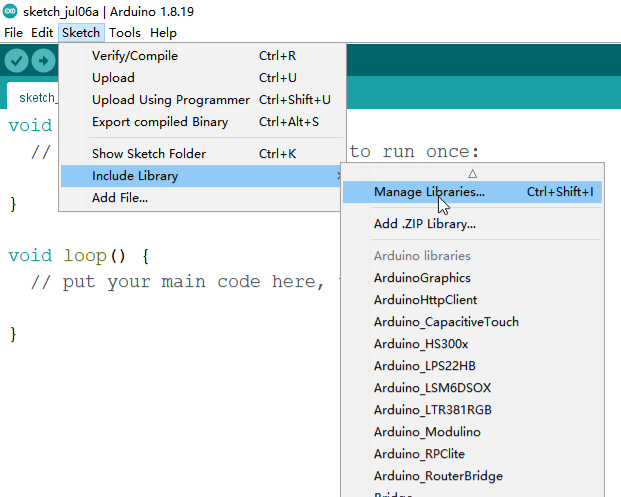Select Show Sketch Folder
This screenshot has width=621, height=497.
point(202,154)
